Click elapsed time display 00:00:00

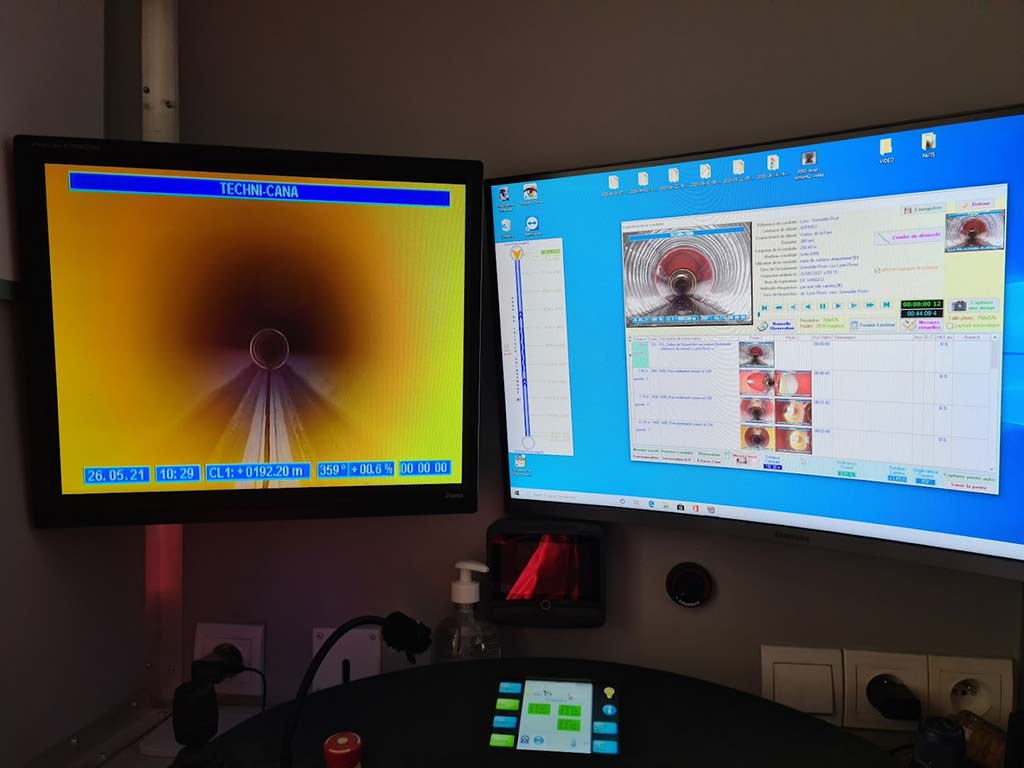[921, 304]
